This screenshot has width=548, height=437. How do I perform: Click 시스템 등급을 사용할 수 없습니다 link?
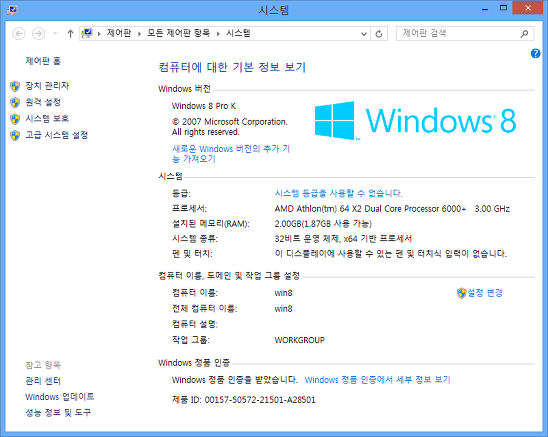pyautogui.click(x=339, y=193)
